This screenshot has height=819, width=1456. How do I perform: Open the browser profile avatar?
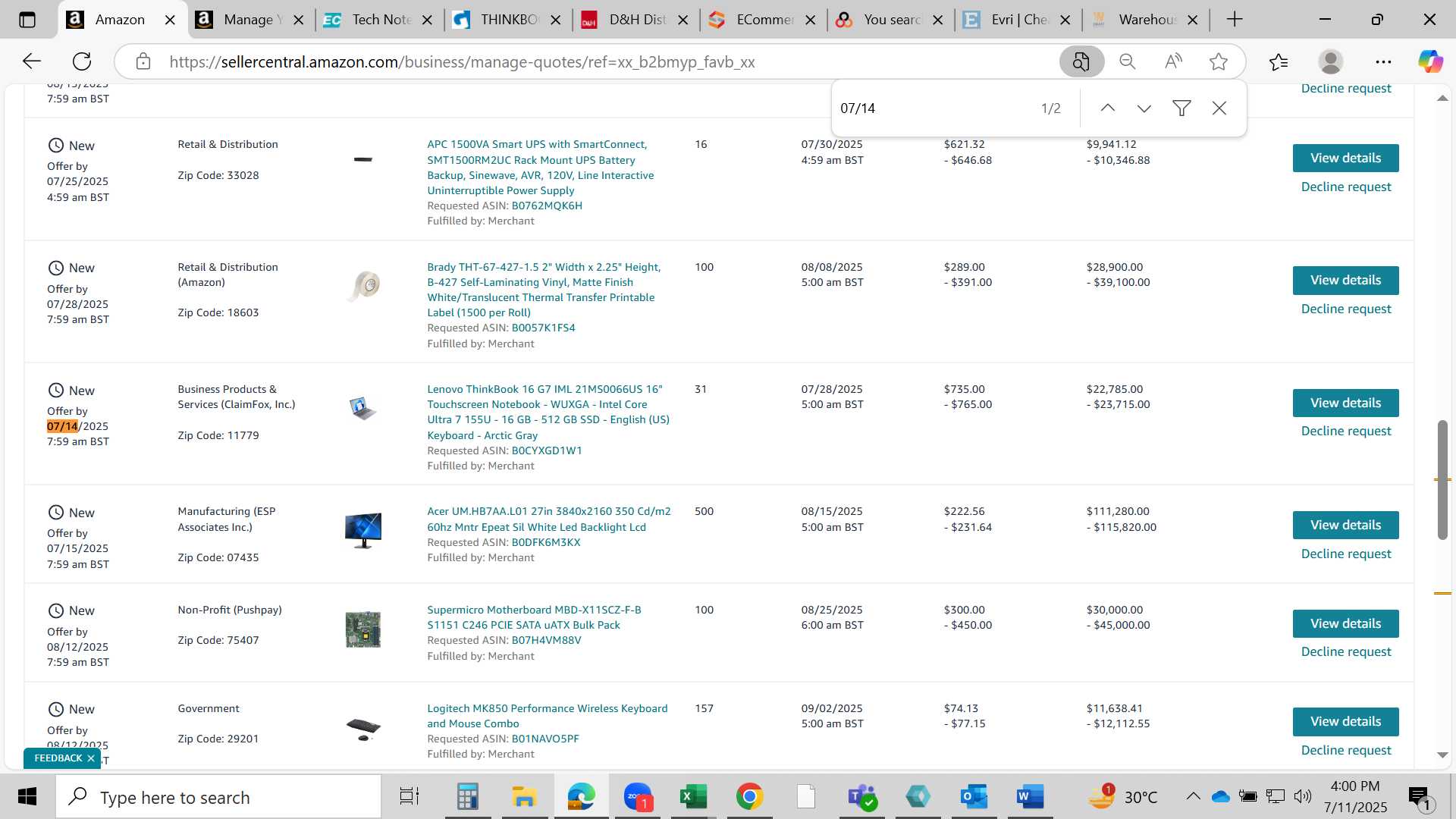[1331, 61]
